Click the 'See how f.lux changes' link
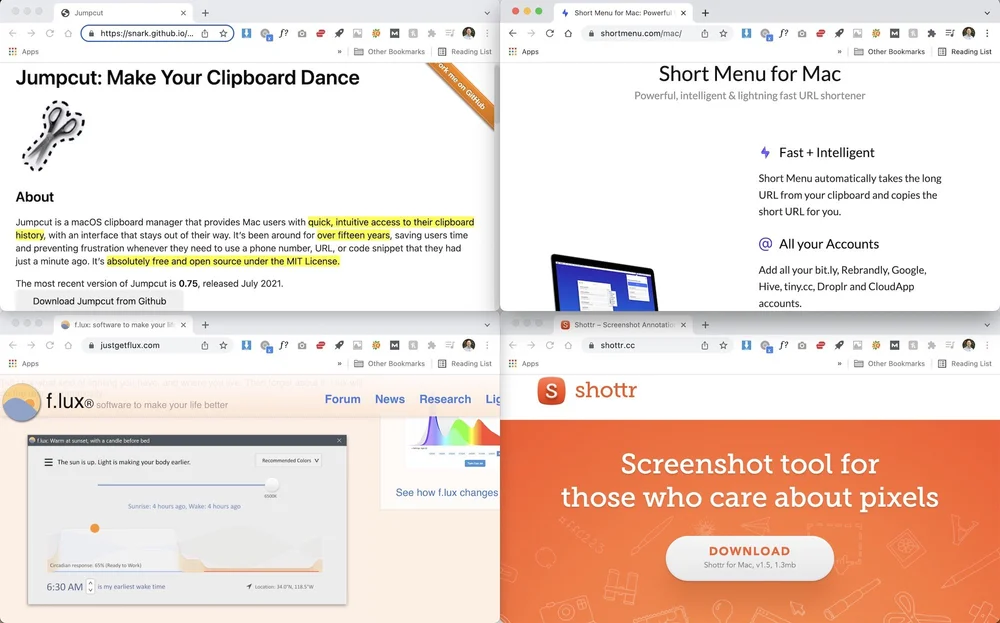The width and height of the screenshot is (1000, 623). [446, 492]
